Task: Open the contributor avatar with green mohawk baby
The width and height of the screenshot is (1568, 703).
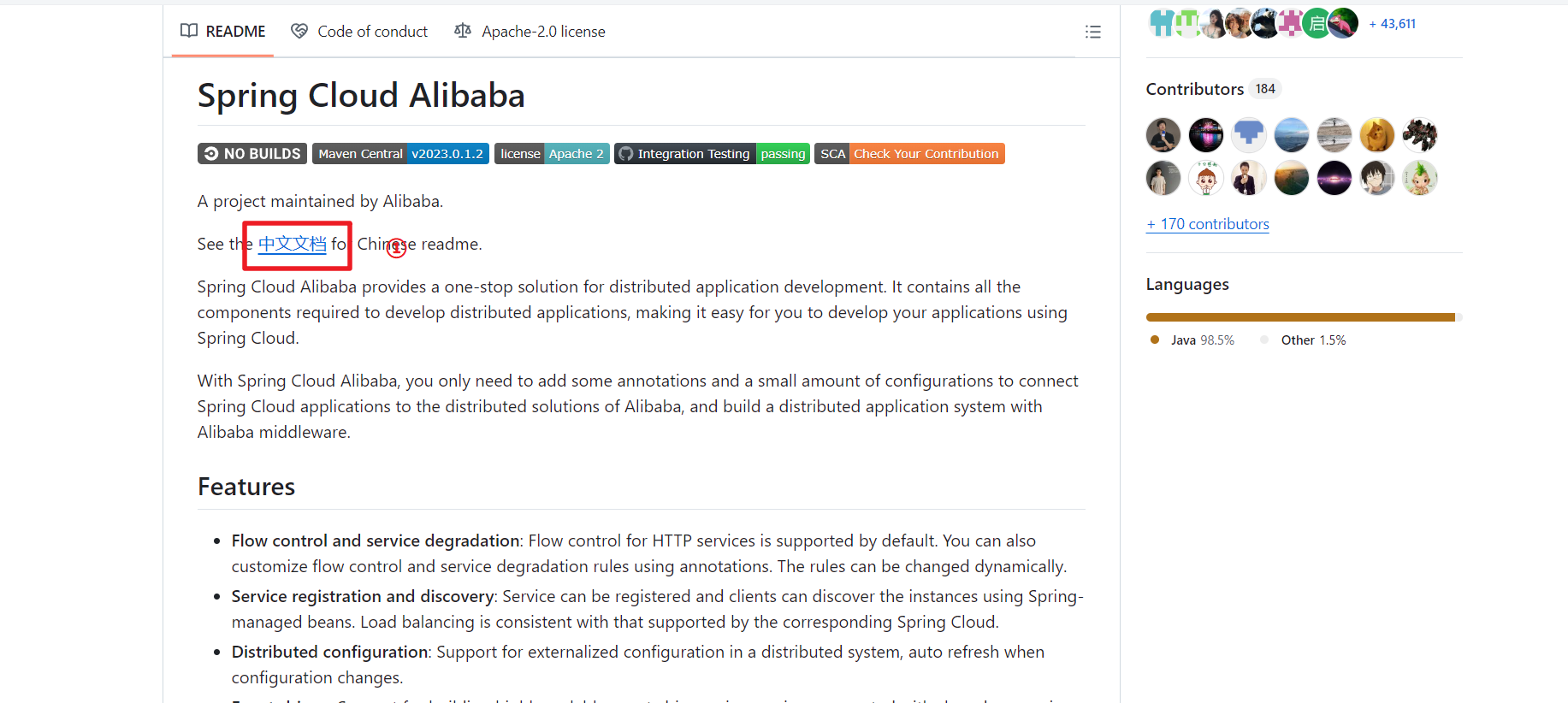Action: click(x=1419, y=178)
